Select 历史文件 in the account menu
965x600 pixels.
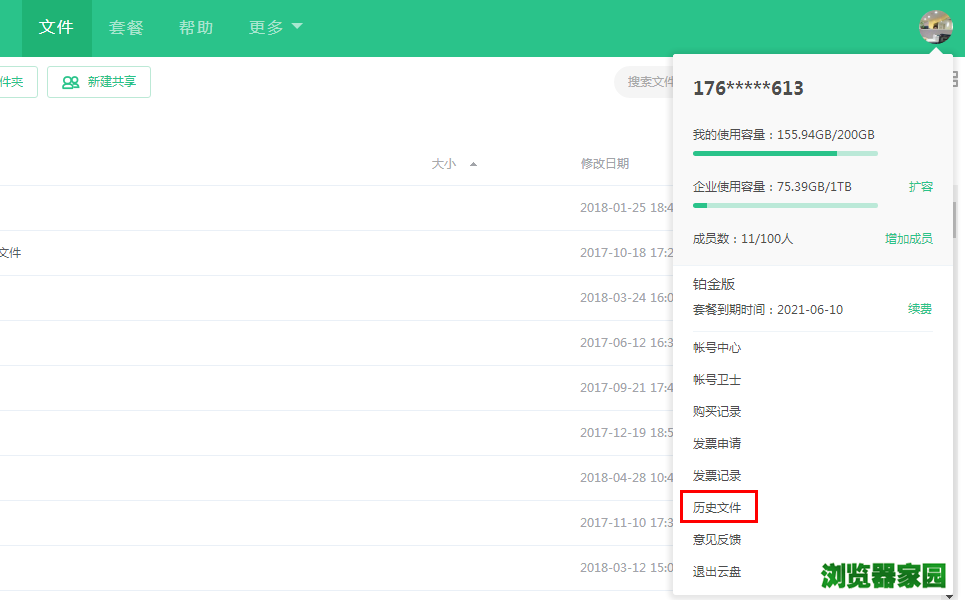717,508
